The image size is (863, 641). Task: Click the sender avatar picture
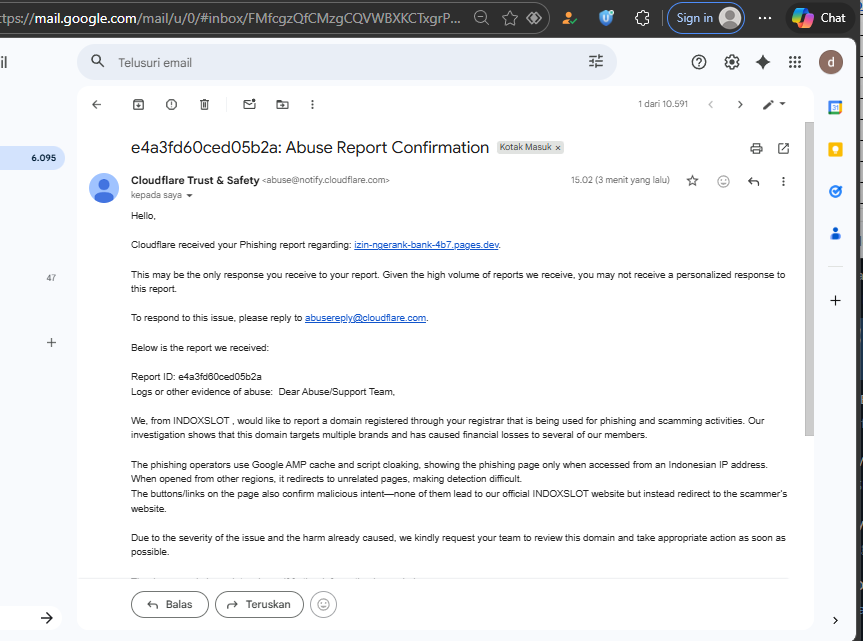click(x=104, y=188)
